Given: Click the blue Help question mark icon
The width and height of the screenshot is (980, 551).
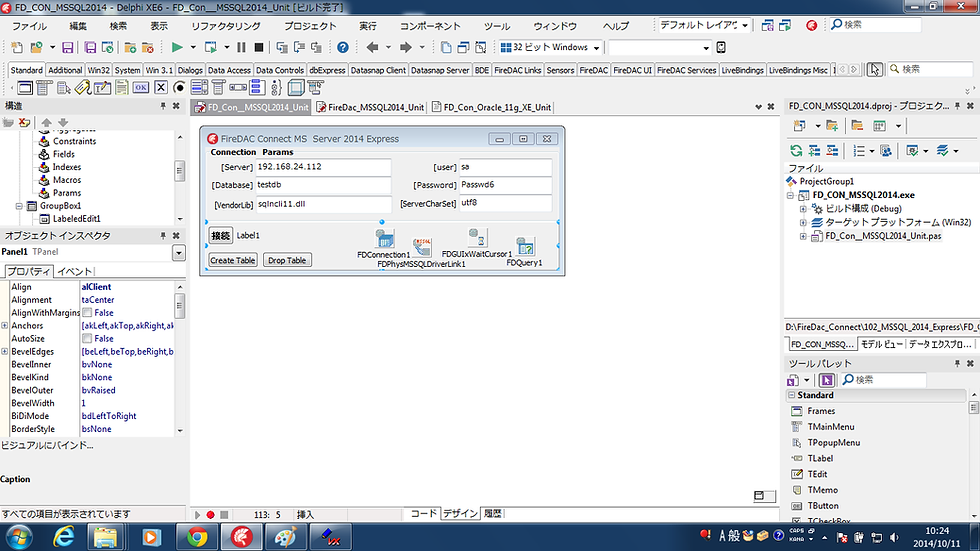Looking at the screenshot, I should pyautogui.click(x=342, y=47).
